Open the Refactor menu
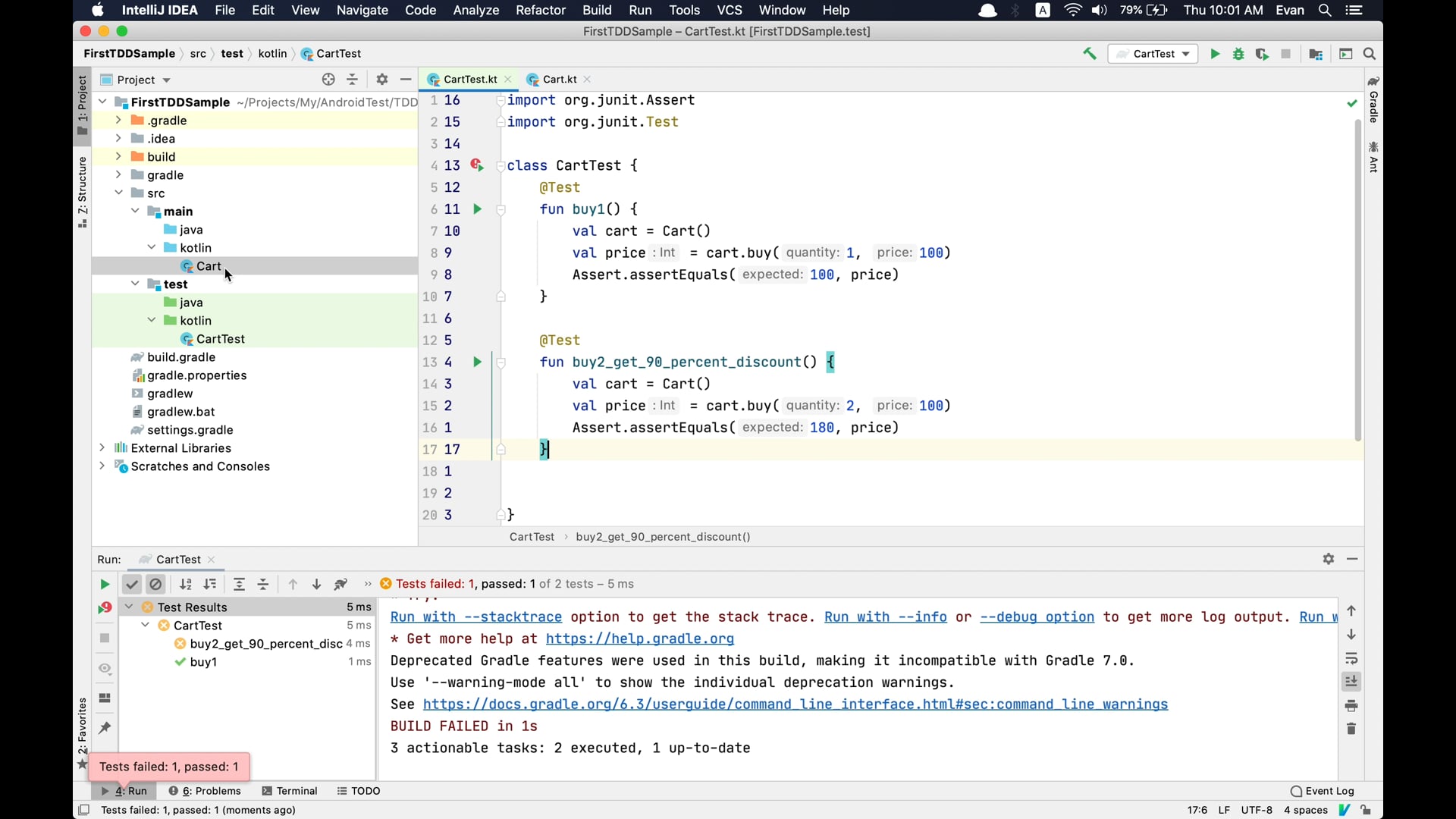1456x819 pixels. tap(540, 10)
